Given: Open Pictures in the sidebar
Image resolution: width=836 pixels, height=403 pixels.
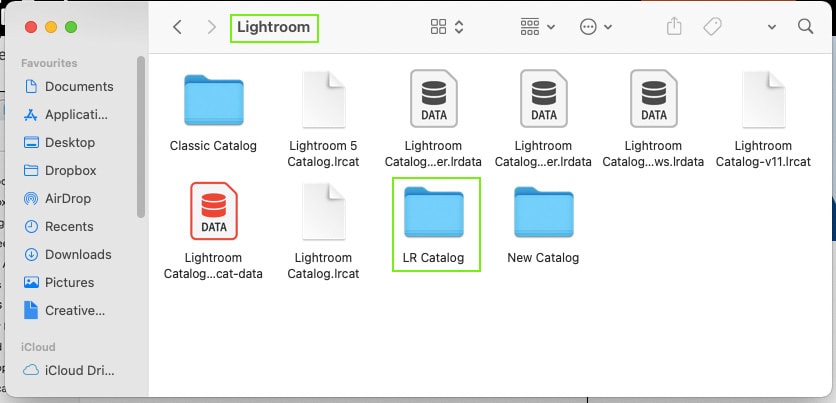Looking at the screenshot, I should point(68,283).
